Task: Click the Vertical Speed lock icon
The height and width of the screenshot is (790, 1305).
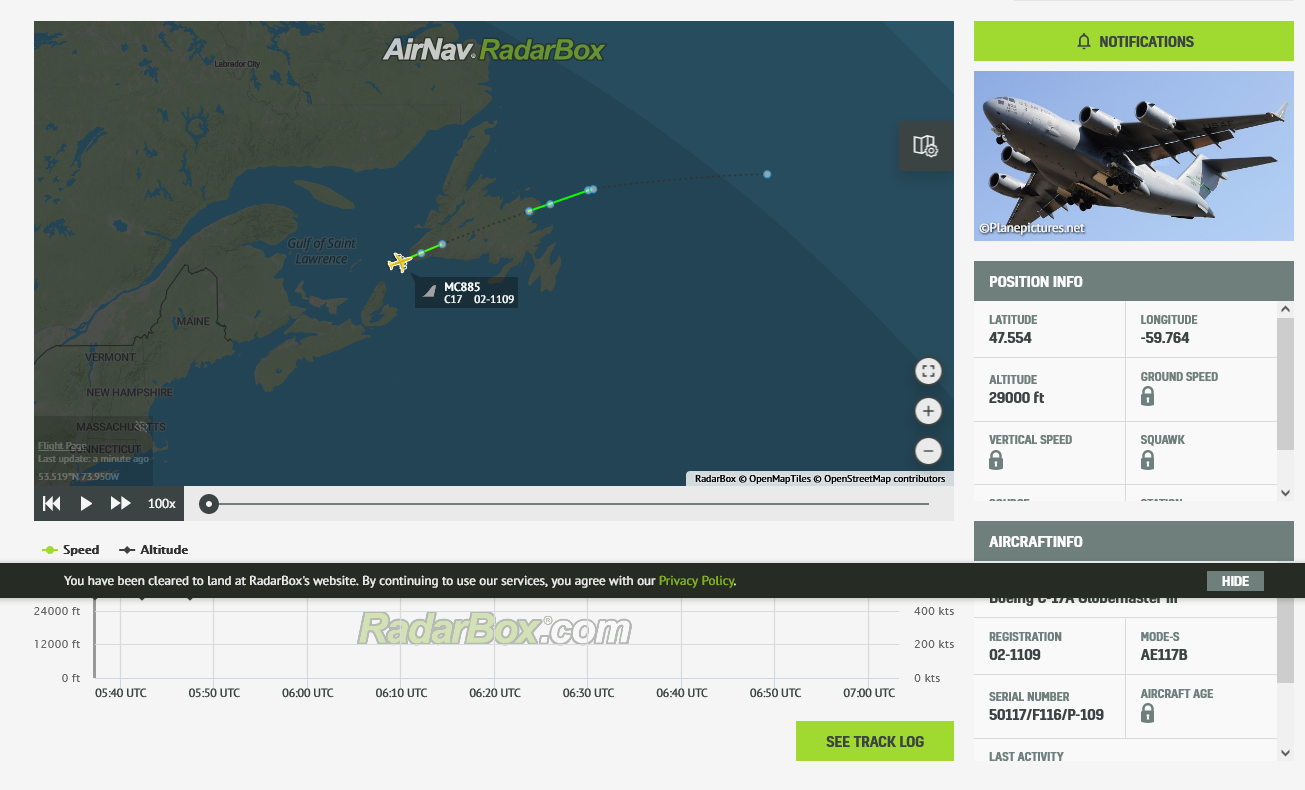Action: [x=996, y=460]
